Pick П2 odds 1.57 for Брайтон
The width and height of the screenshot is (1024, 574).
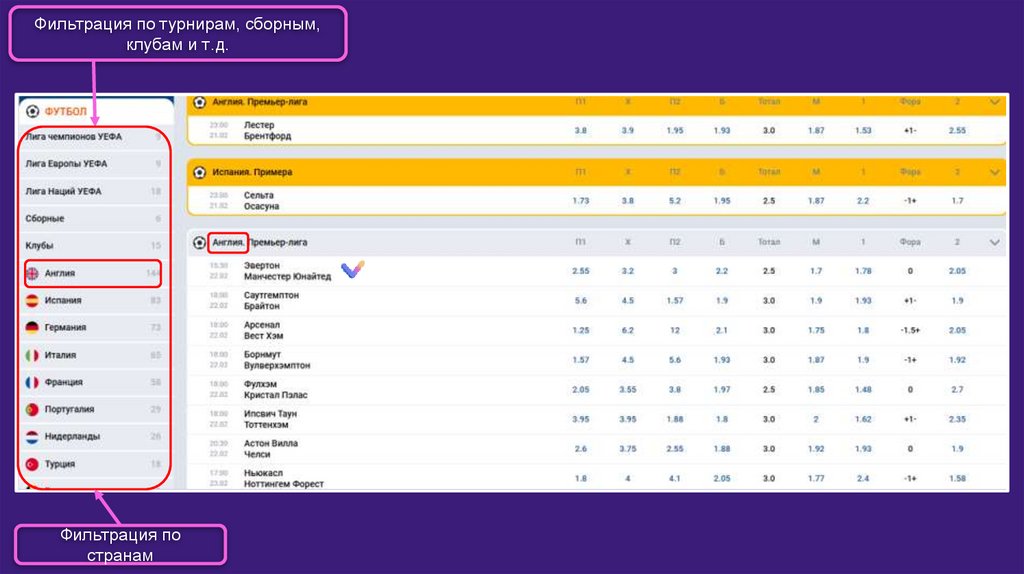pyautogui.click(x=675, y=300)
